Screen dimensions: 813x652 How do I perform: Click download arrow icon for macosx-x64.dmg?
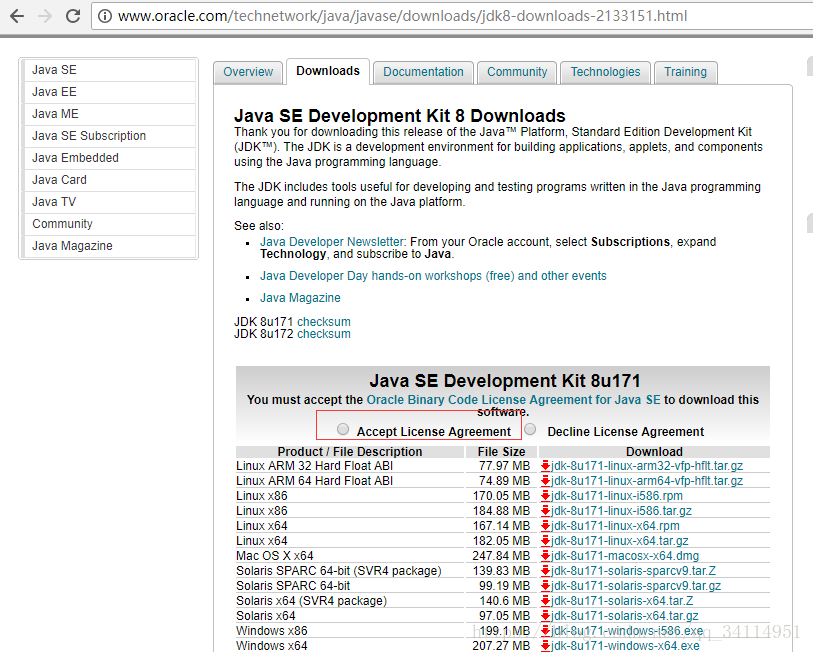pos(545,556)
